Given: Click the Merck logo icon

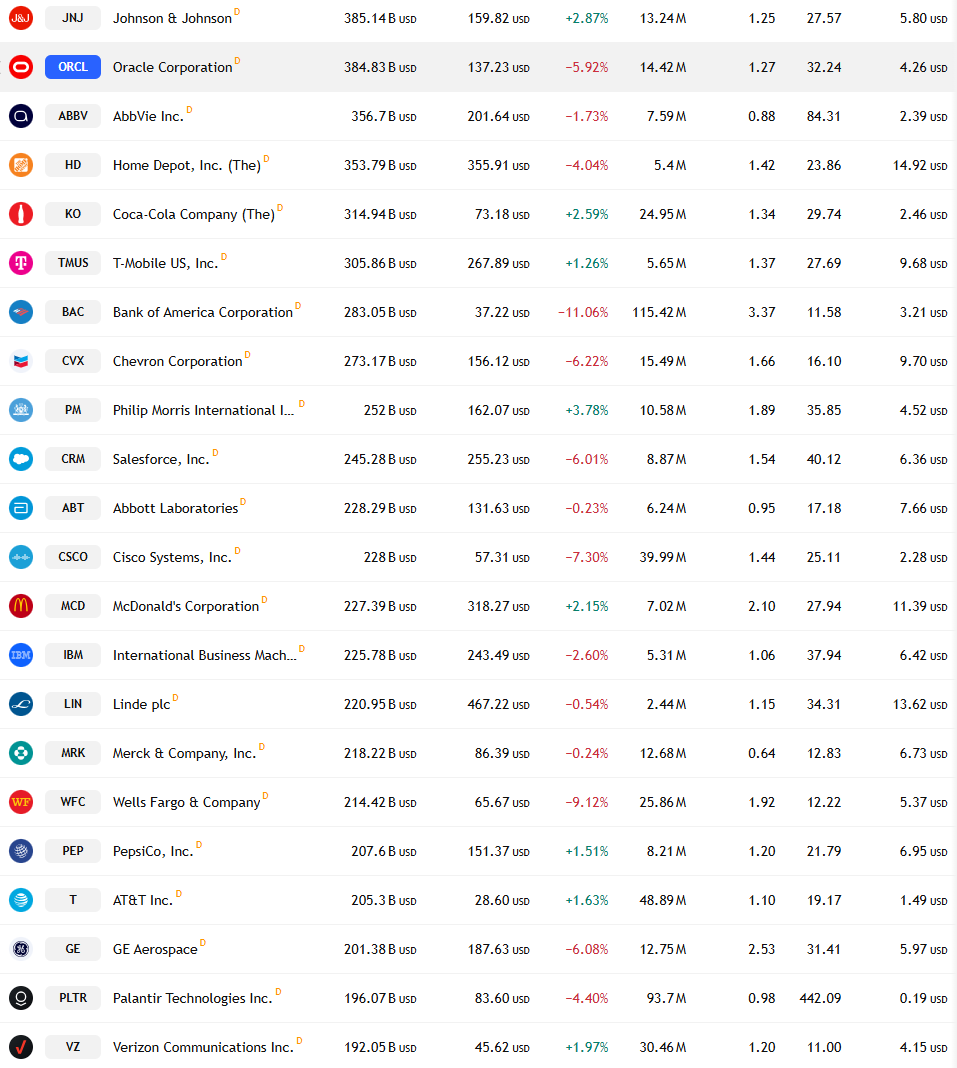Looking at the screenshot, I should 21,753.
